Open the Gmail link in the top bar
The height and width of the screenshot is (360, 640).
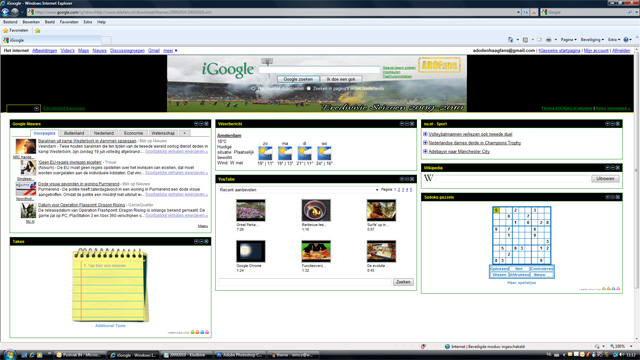[154, 51]
